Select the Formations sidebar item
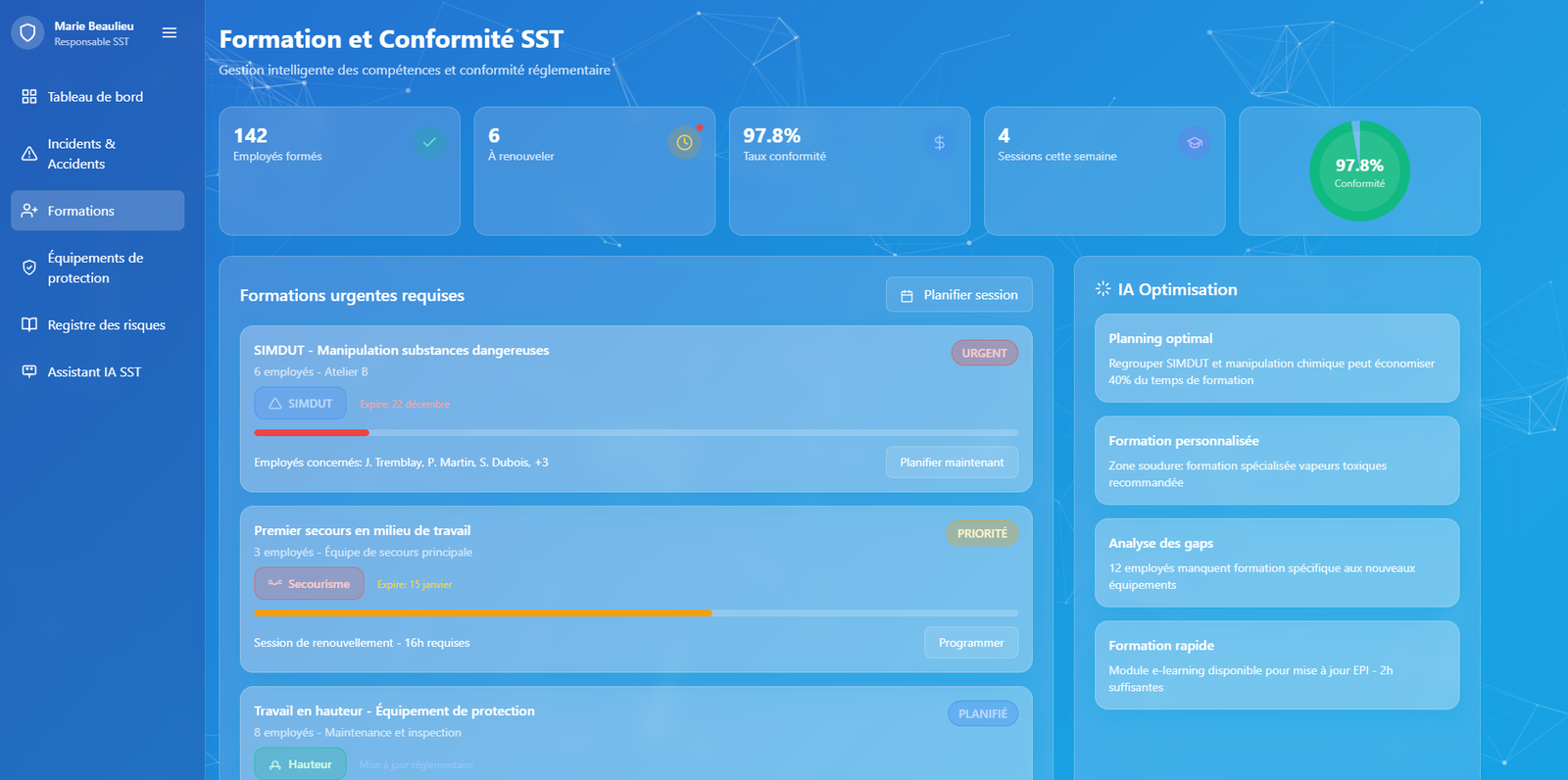 point(81,211)
